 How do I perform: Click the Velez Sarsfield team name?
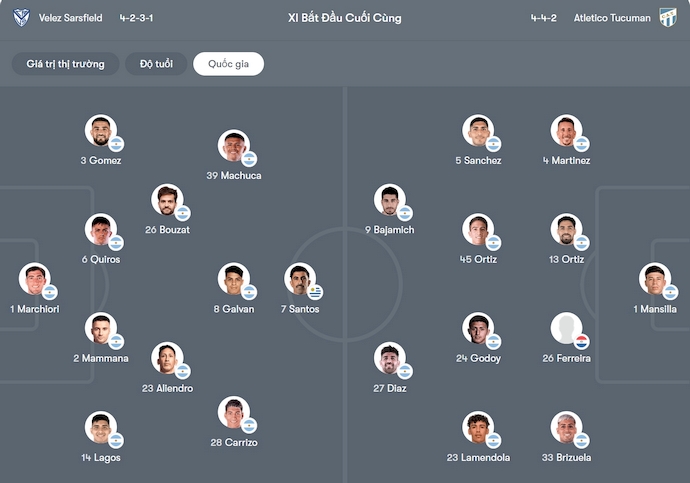(x=70, y=18)
